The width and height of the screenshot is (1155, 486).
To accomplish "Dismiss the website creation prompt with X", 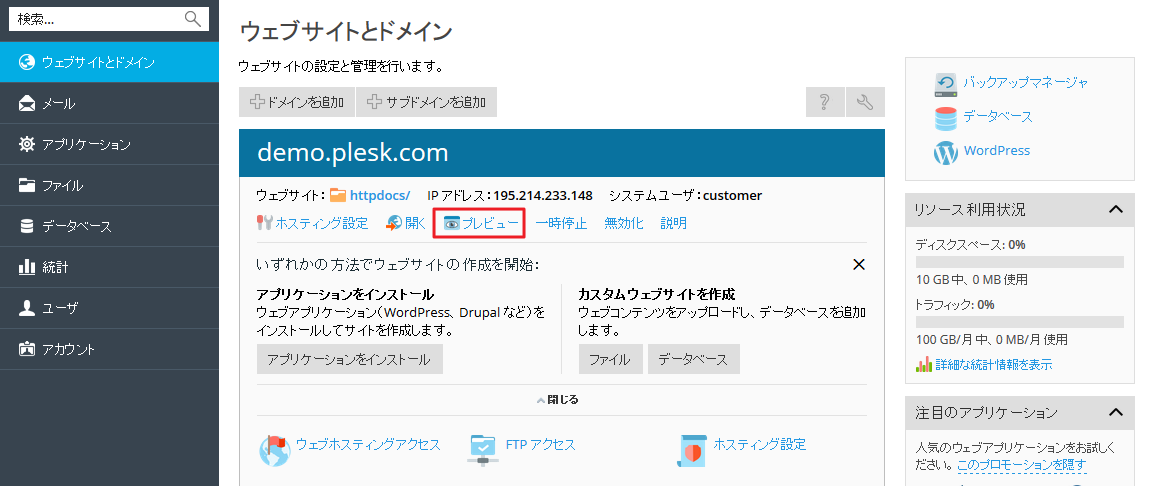I will (x=858, y=264).
